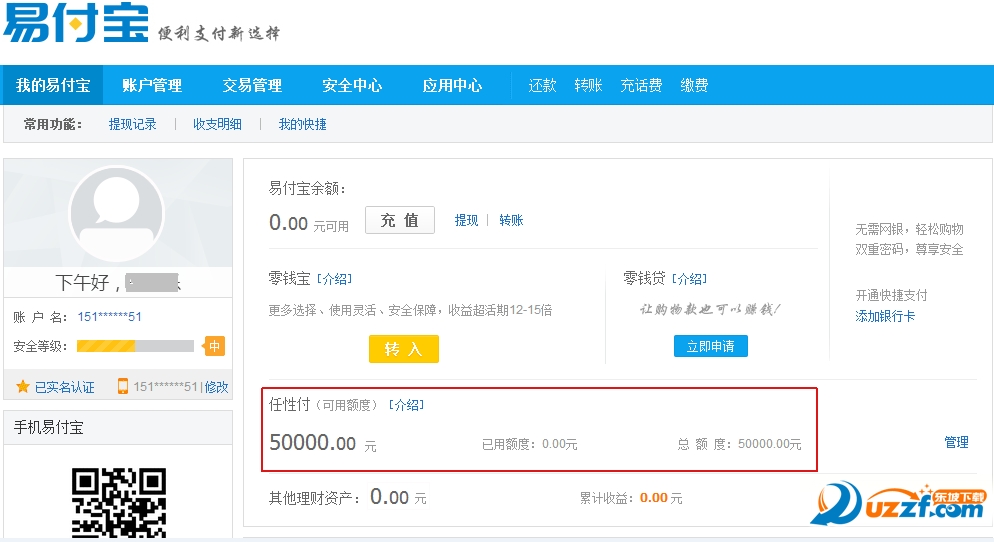Go to 安全中心 tab
The height and width of the screenshot is (542, 994).
point(352,85)
